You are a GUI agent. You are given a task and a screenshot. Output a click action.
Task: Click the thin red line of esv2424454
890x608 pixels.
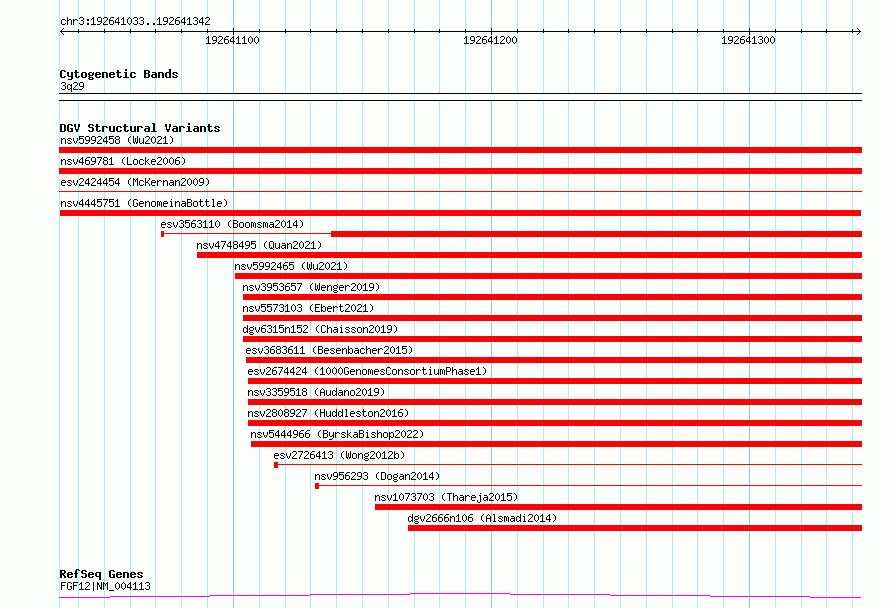[460, 192]
